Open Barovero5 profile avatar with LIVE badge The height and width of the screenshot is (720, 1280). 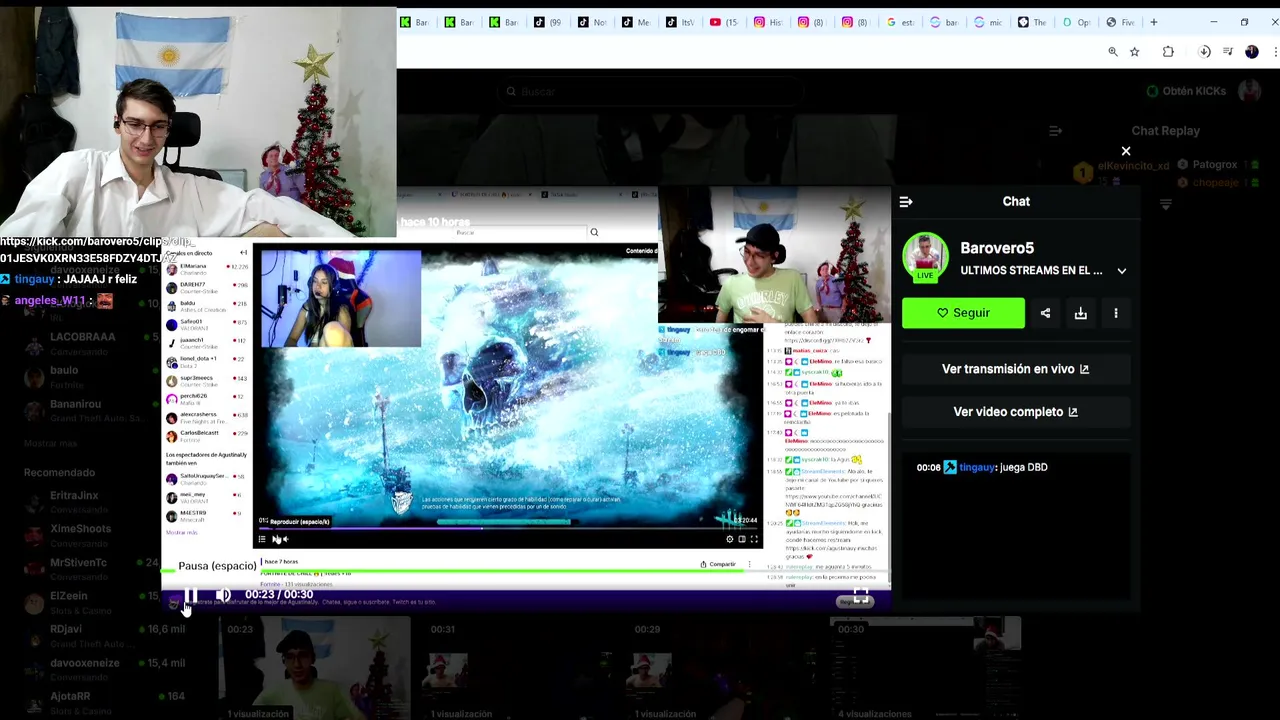(925, 257)
